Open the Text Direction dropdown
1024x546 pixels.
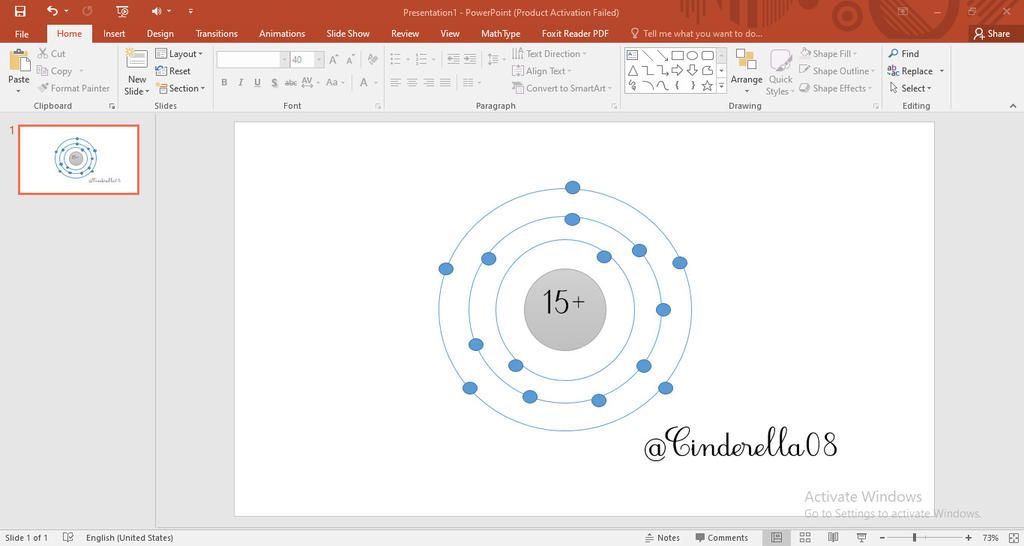point(549,54)
